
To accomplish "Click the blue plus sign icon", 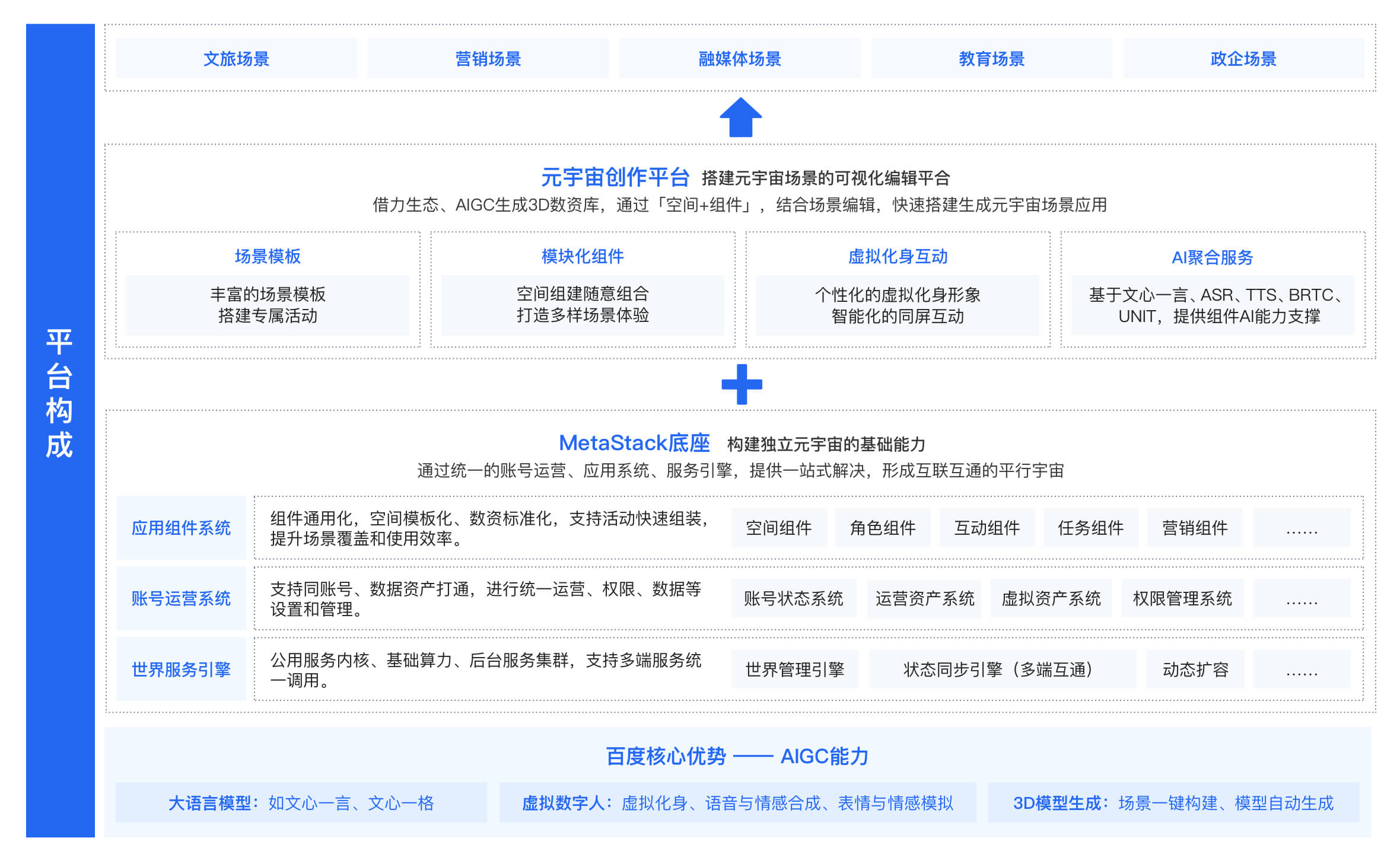I will pyautogui.click(x=742, y=384).
